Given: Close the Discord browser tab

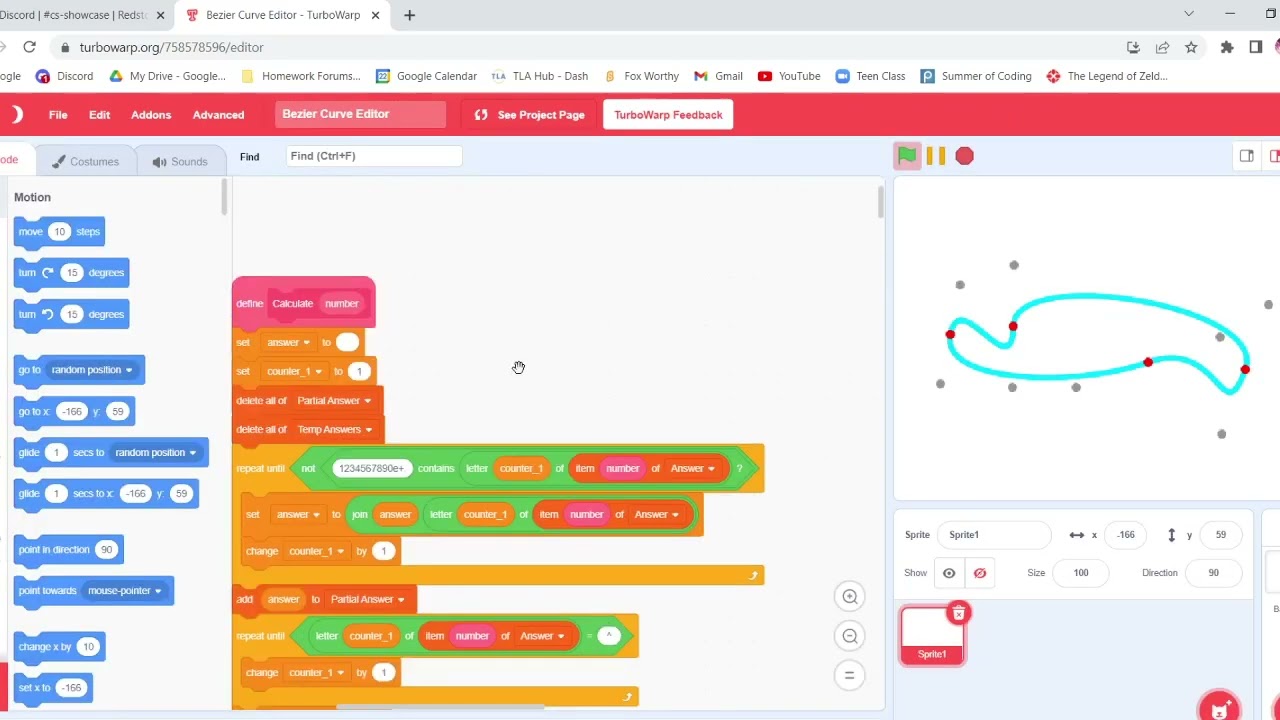Looking at the screenshot, I should [x=160, y=15].
